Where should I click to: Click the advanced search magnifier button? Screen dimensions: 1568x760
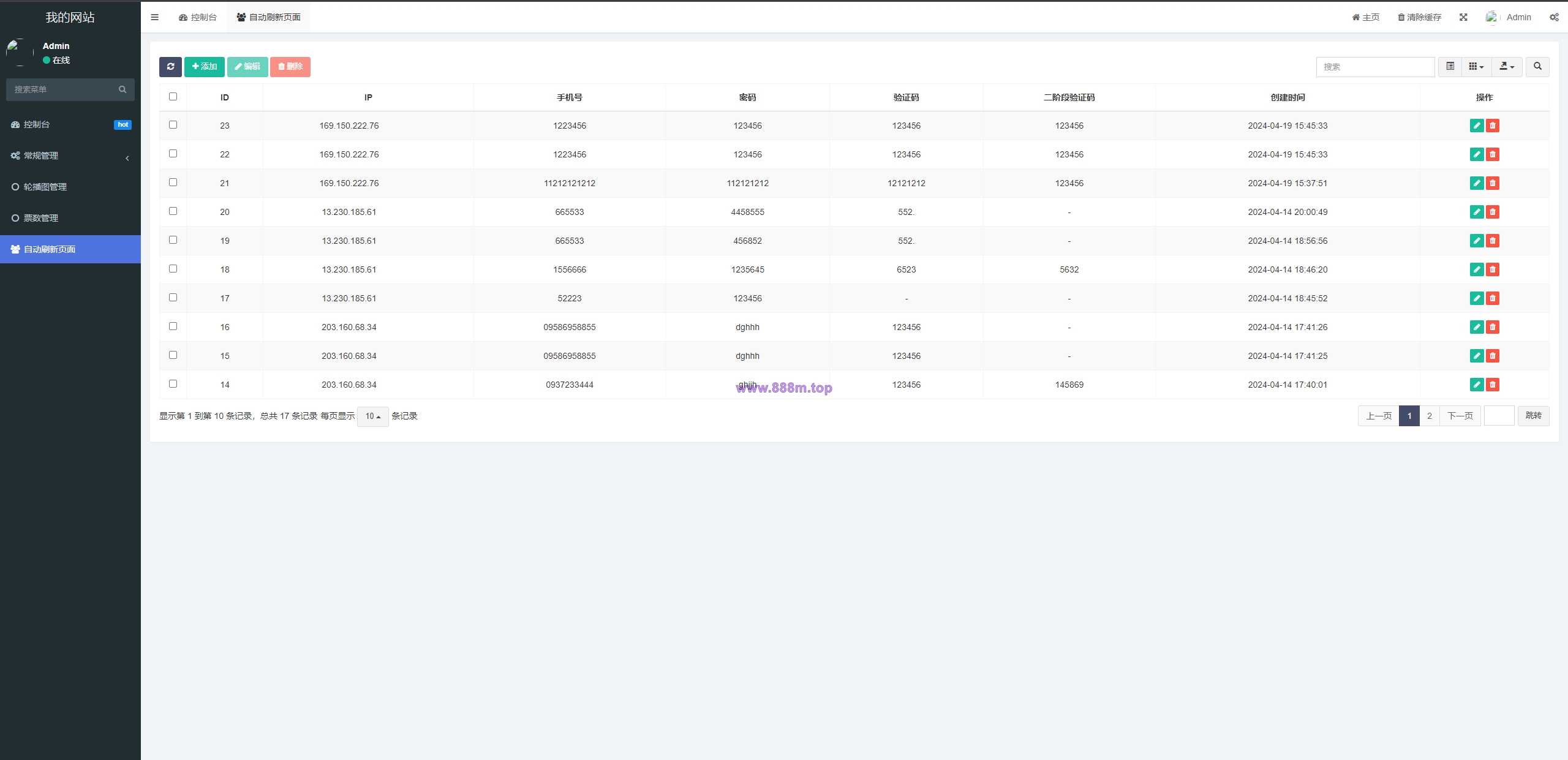[1537, 67]
